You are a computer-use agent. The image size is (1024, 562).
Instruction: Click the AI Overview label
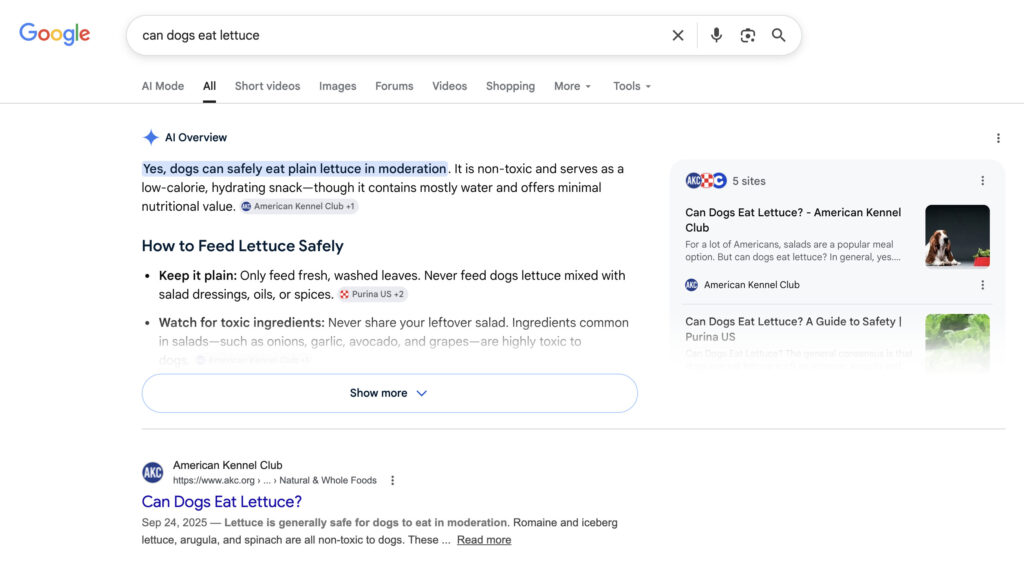196,138
